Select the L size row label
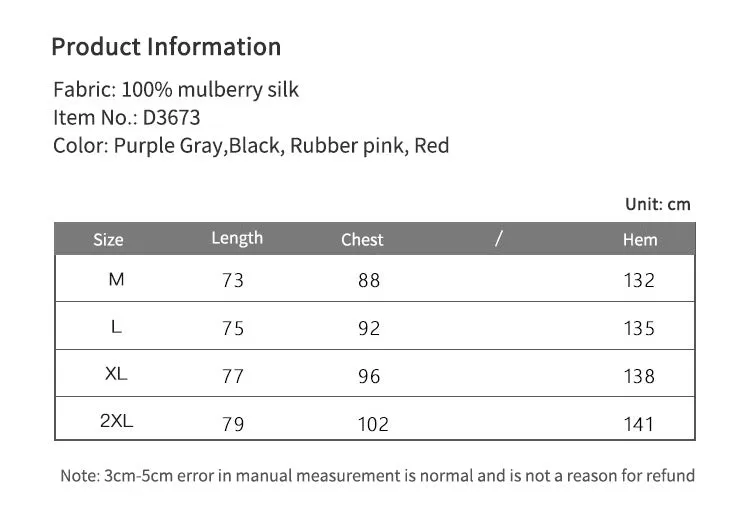 (116, 327)
